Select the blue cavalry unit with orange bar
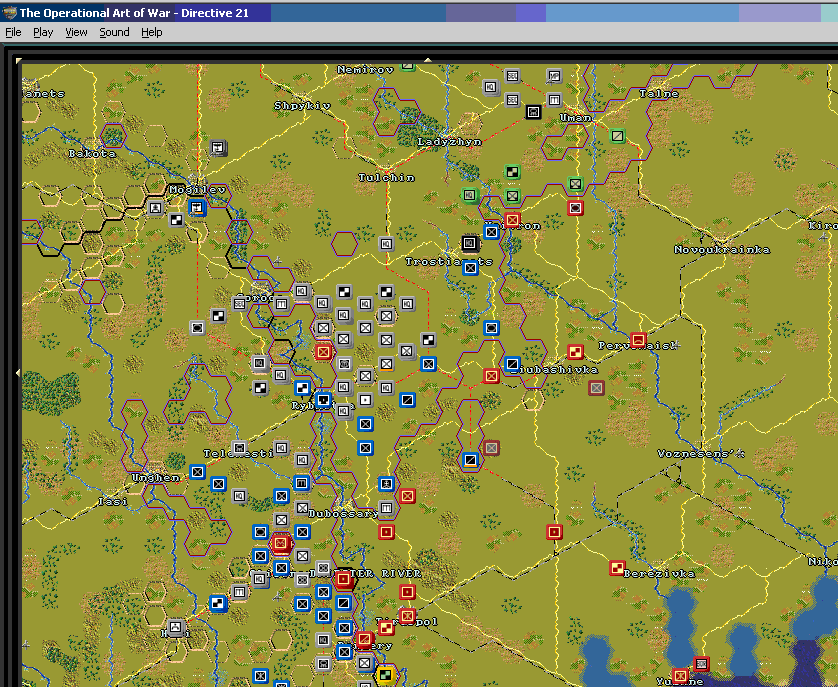 [x=470, y=460]
